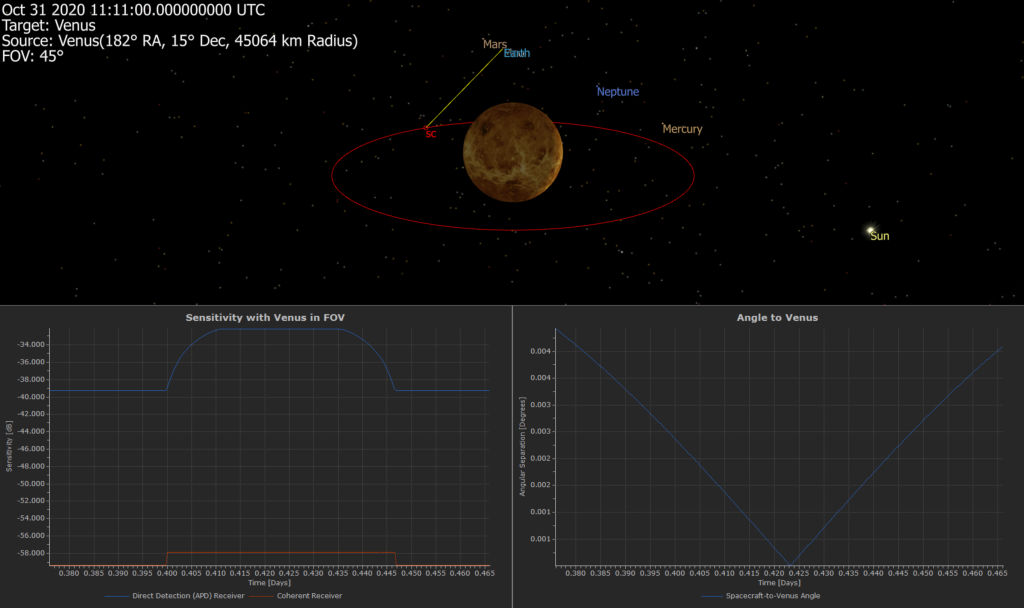This screenshot has height=608, width=1024.
Task: Click the blue sensitivity curve plateau at the top
Action: [x=280, y=329]
